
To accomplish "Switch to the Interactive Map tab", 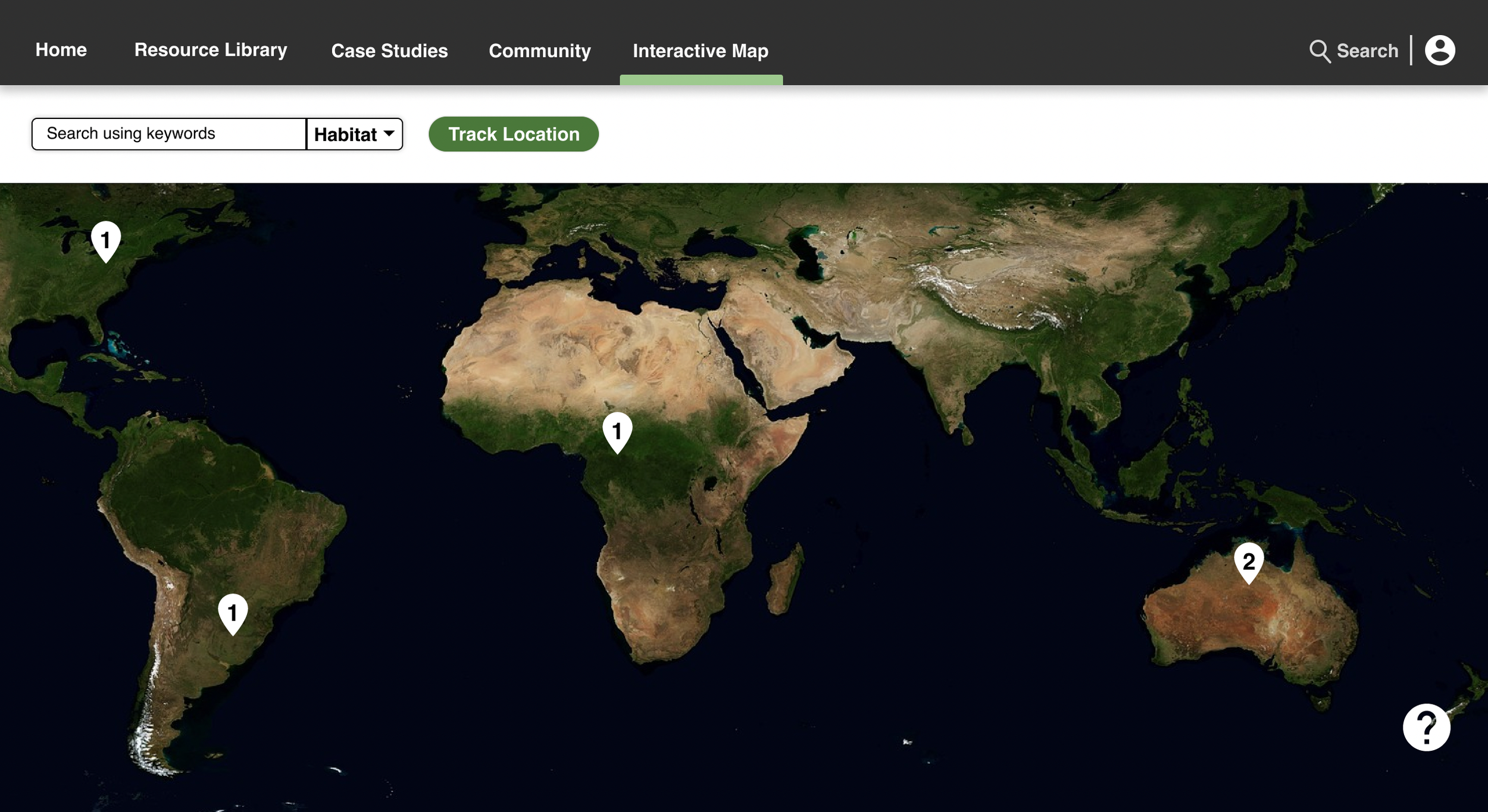I will (700, 51).
